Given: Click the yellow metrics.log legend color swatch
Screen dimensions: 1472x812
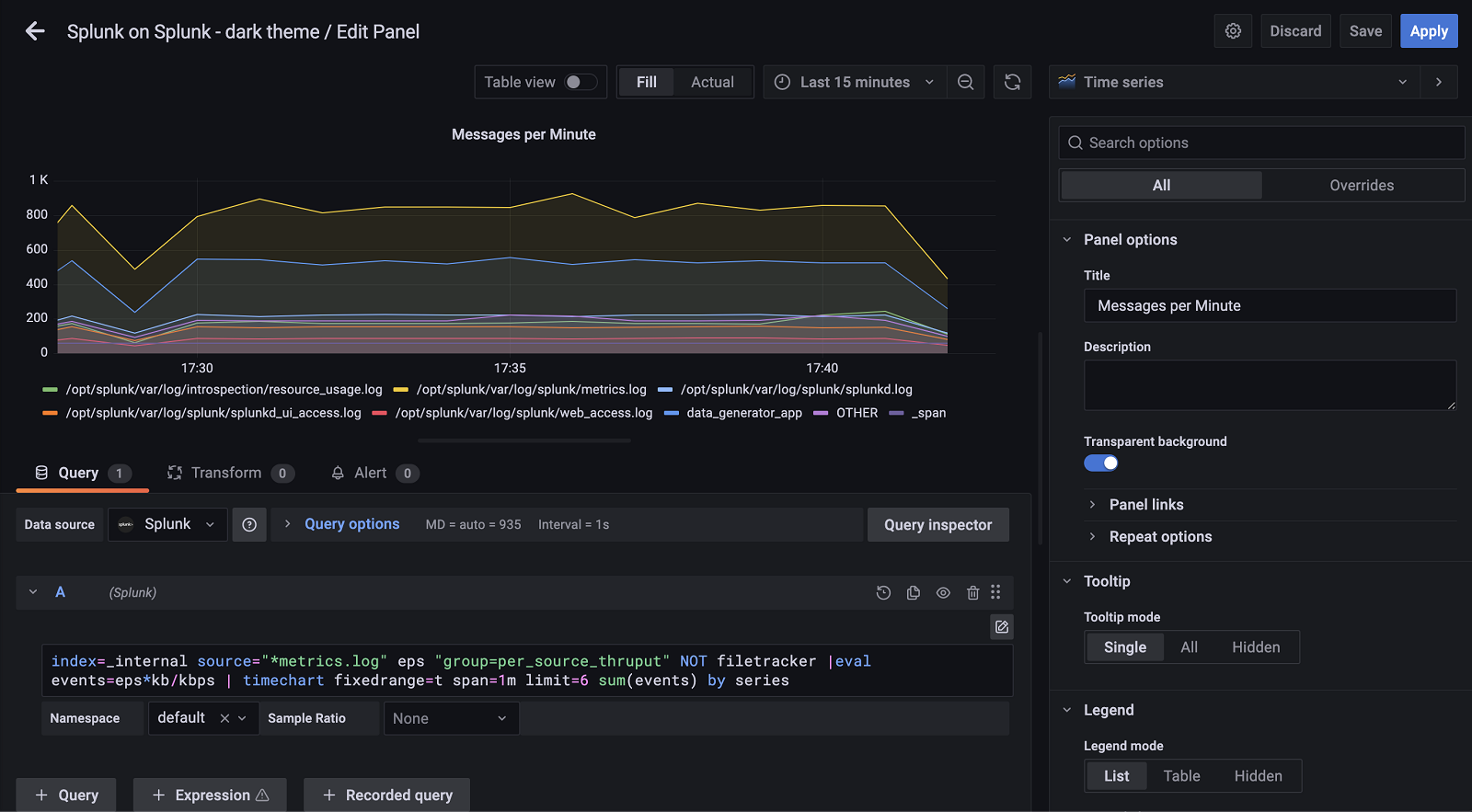Looking at the screenshot, I should coord(401,390).
